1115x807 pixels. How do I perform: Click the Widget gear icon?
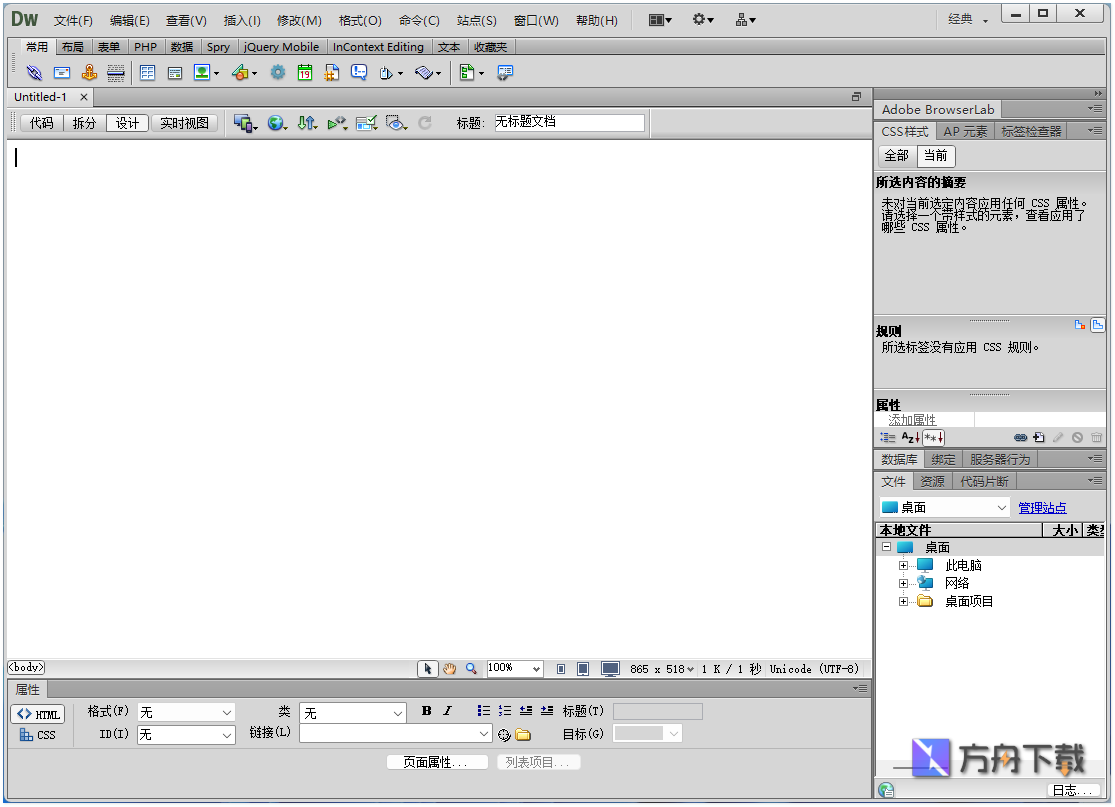coord(277,73)
